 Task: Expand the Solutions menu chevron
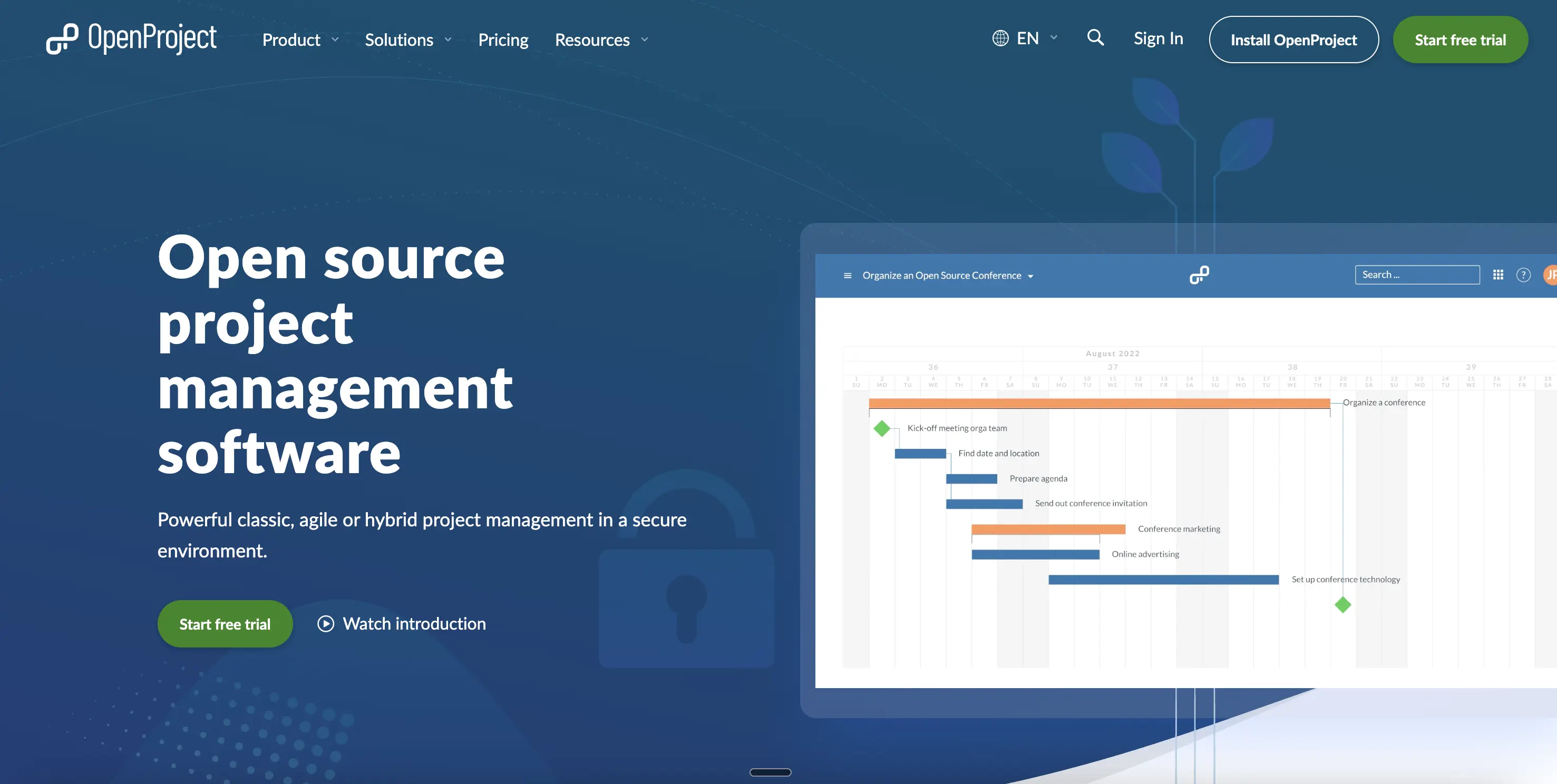[x=448, y=40]
